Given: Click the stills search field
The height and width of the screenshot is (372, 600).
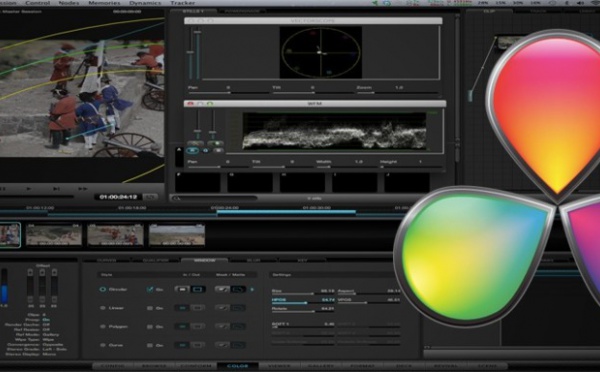Looking at the screenshot, I should [214, 198].
